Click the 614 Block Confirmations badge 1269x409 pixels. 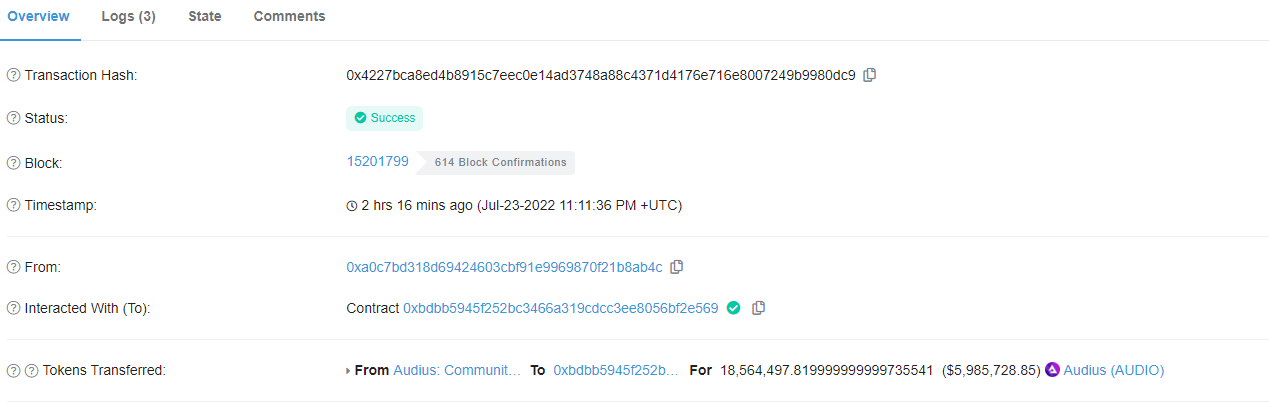496,162
